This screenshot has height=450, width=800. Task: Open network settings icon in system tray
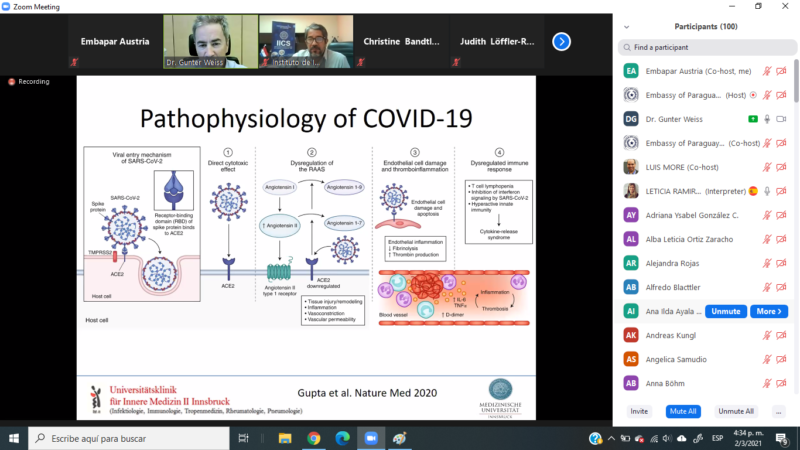tap(654, 438)
